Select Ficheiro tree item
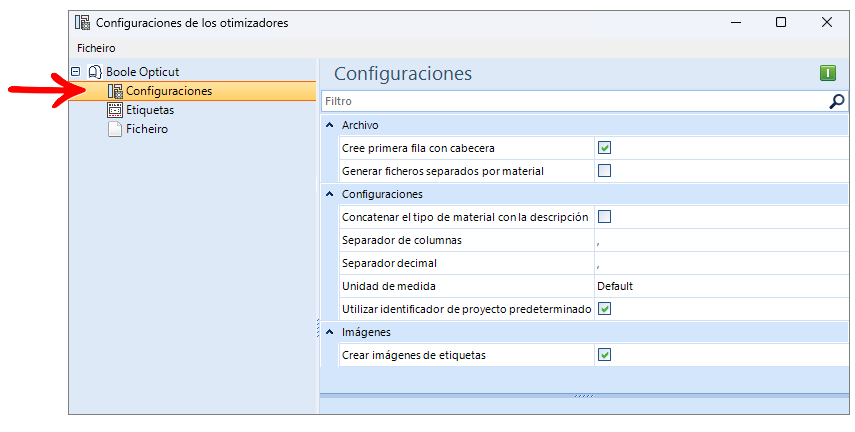855x432 pixels. coord(147,129)
